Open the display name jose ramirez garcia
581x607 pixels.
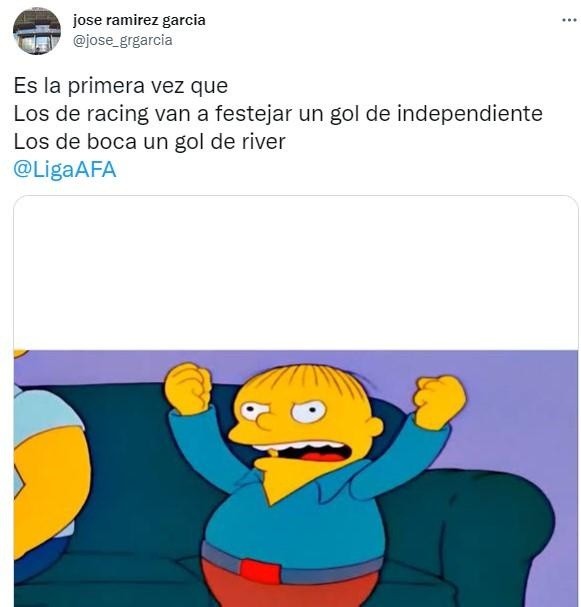point(139,20)
